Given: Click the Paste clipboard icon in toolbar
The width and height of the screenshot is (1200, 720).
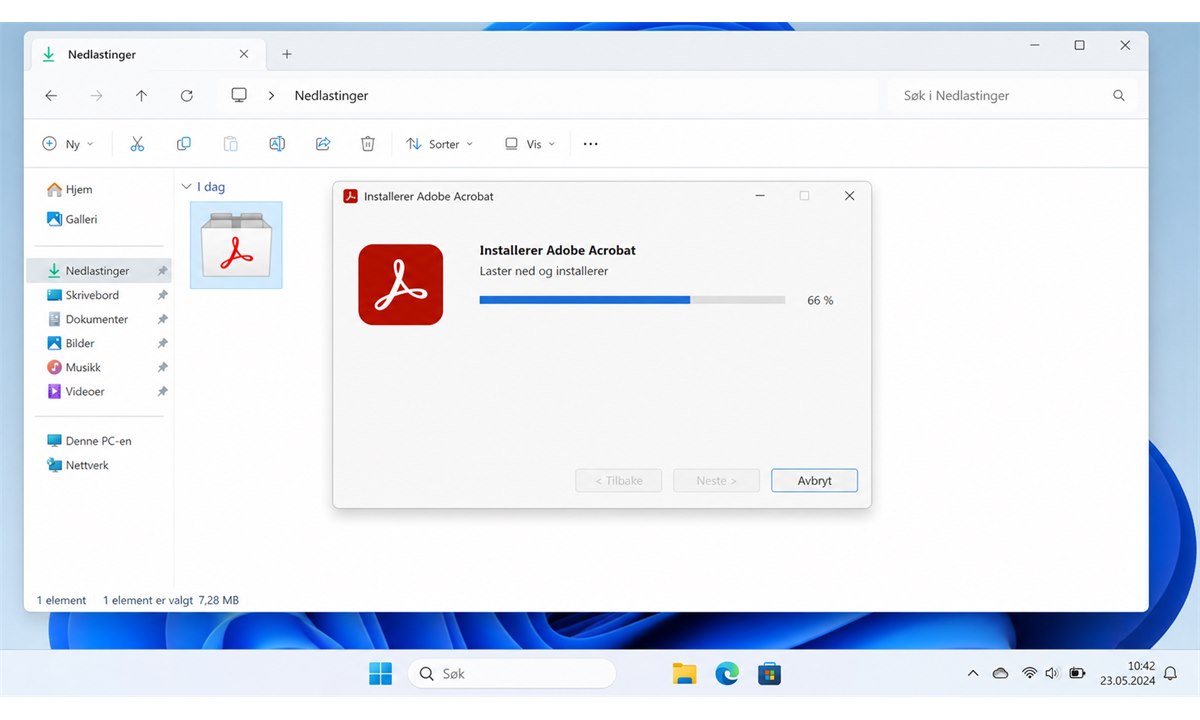Looking at the screenshot, I should 231,144.
